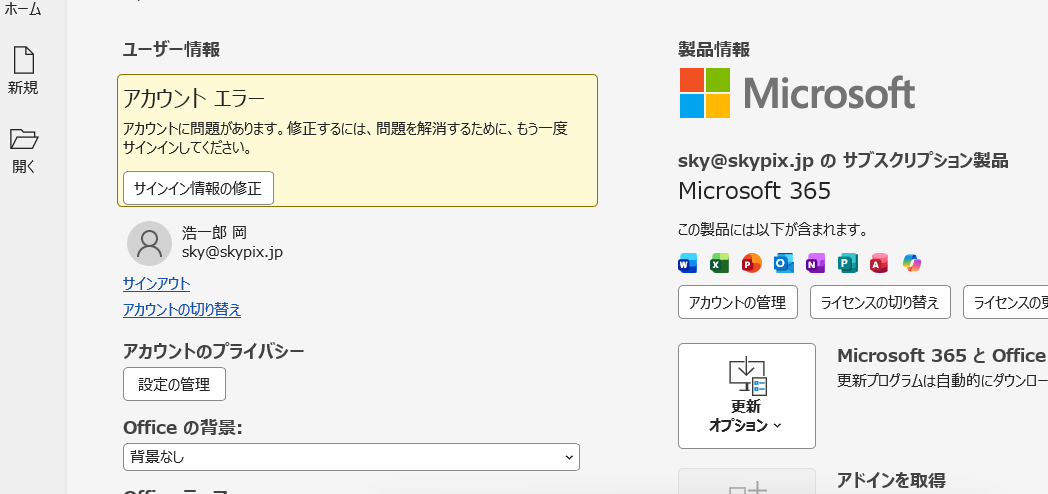Screen dimensions: 1048x494
Task: Select the Home item in sidebar
Action: (23, 9)
